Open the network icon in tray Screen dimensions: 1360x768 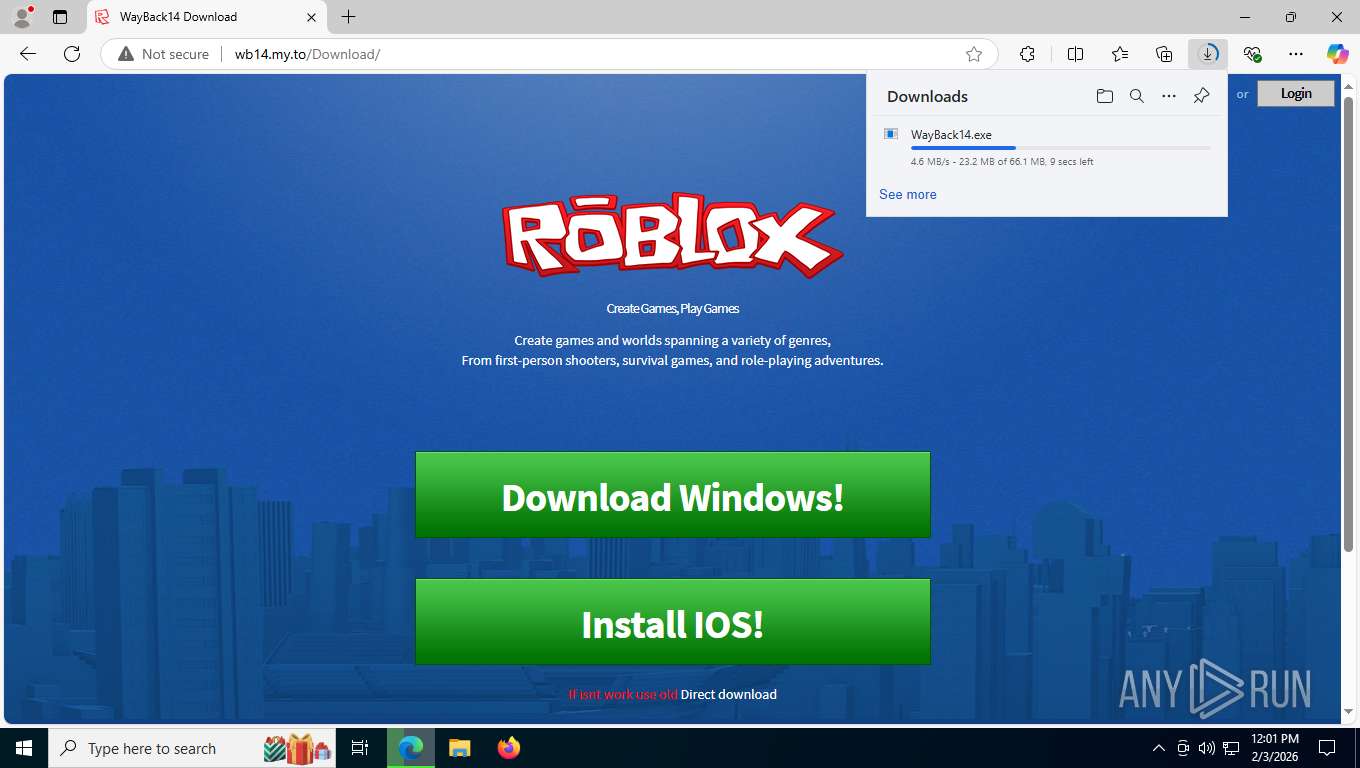(x=1231, y=748)
